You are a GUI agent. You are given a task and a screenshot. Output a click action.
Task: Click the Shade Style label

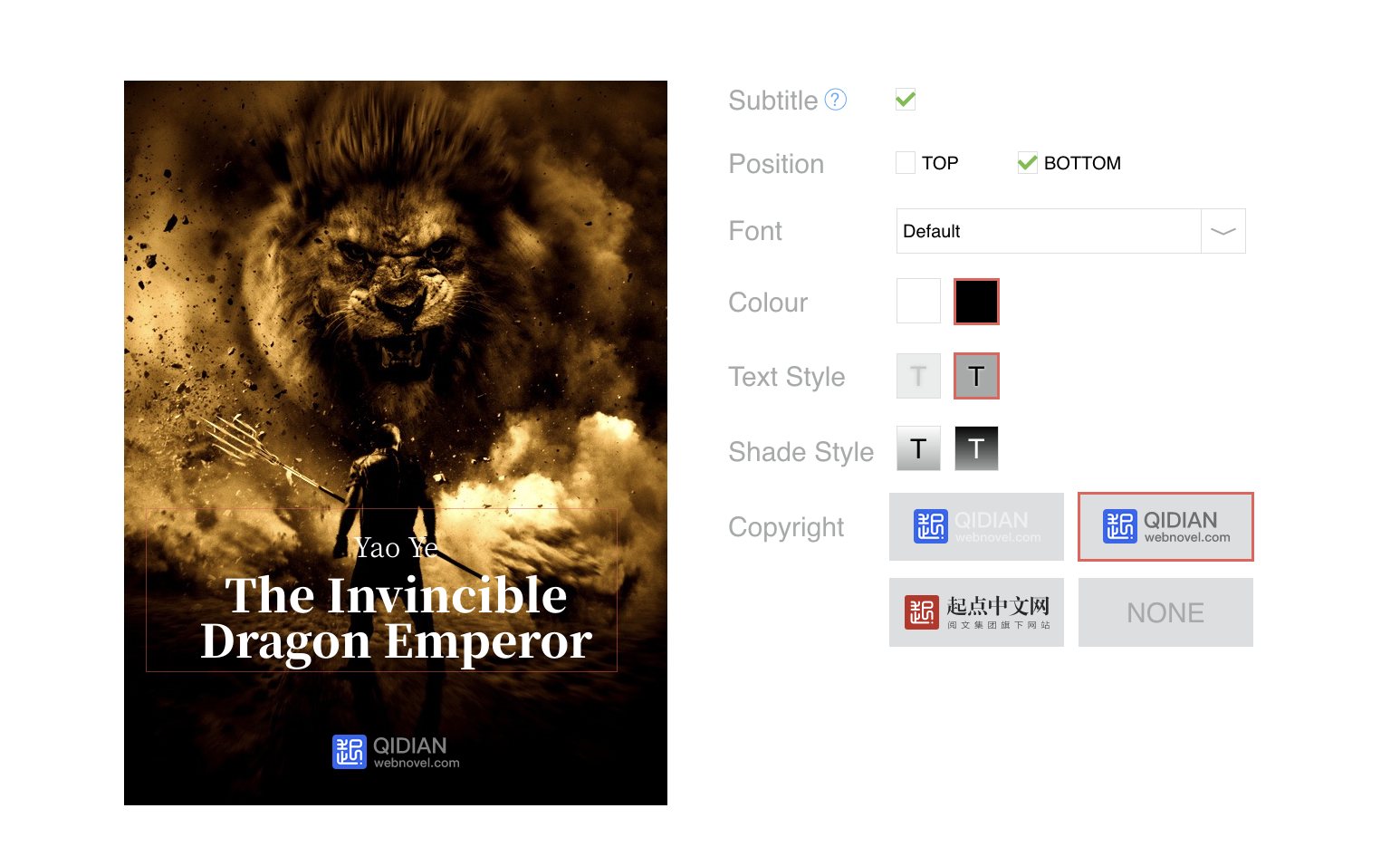(x=801, y=451)
